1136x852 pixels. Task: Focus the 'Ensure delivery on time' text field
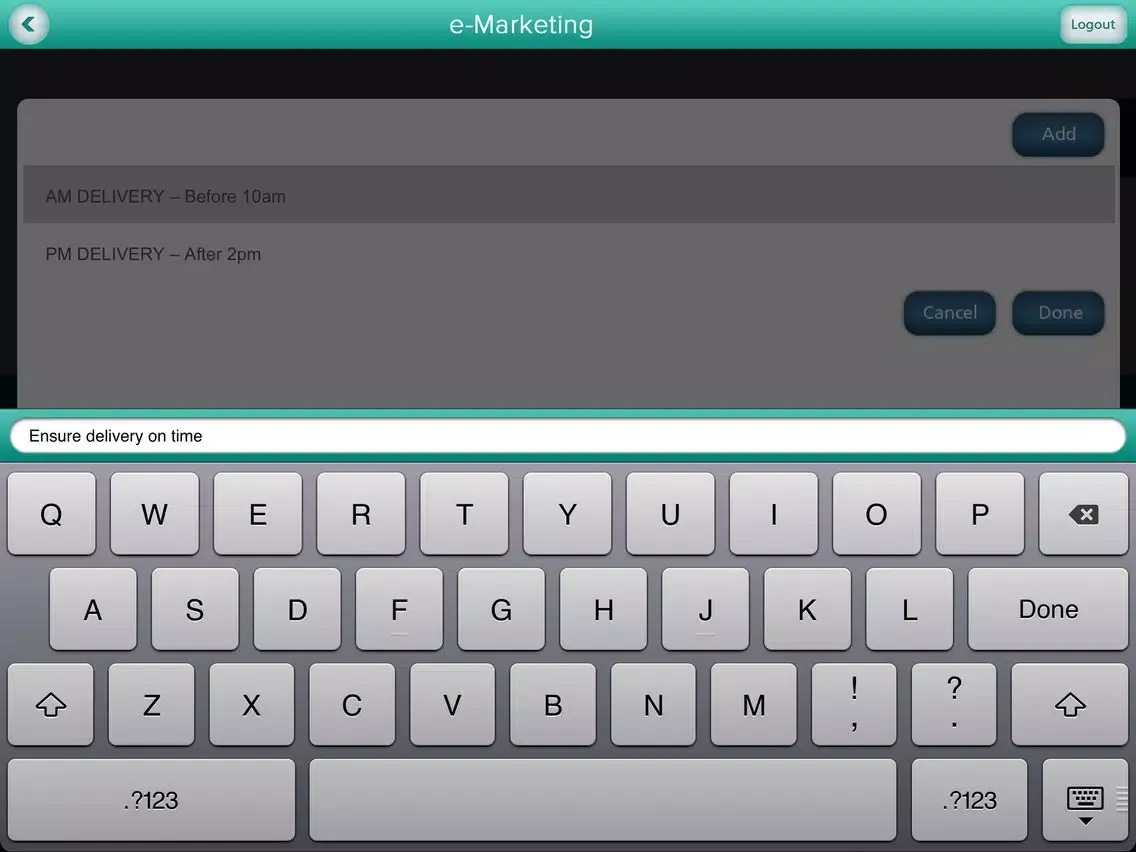pos(568,435)
